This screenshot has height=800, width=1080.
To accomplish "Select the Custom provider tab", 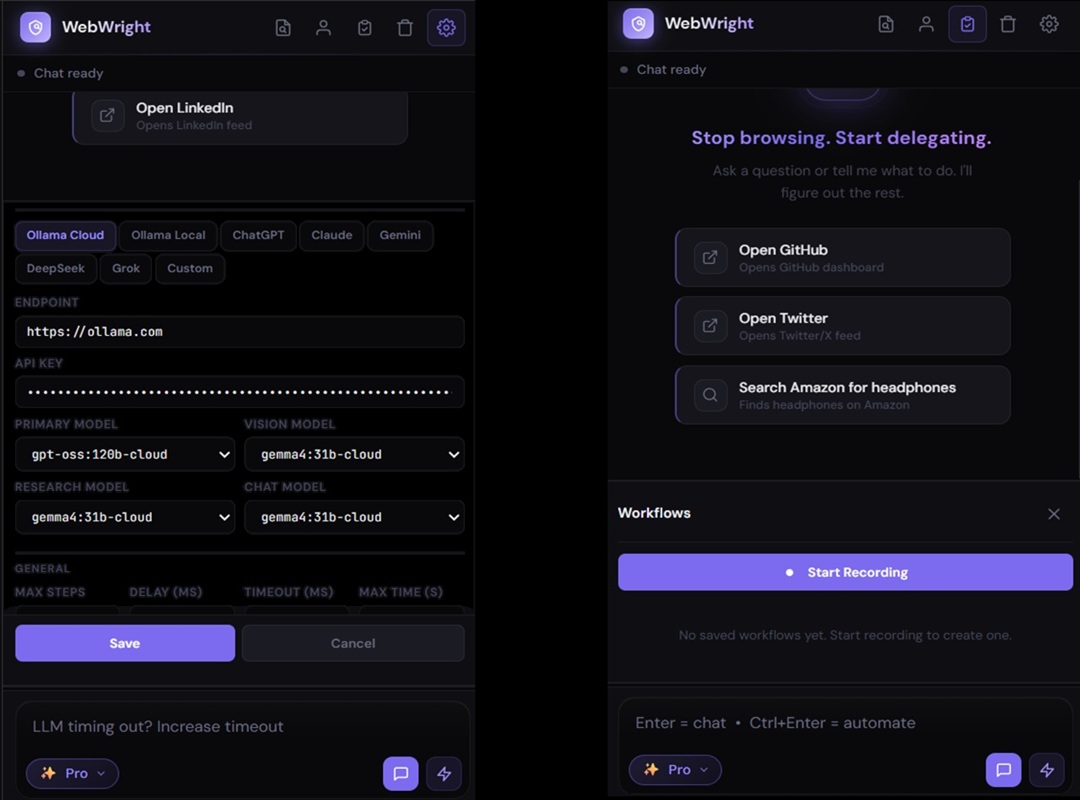I will (190, 269).
